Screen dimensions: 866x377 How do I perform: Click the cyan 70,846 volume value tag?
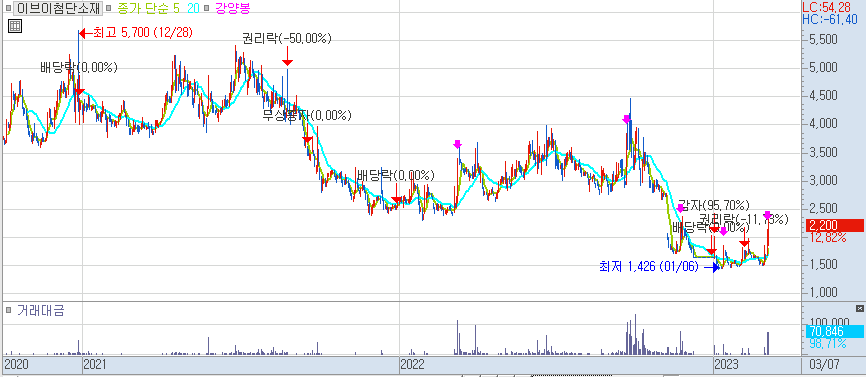click(835, 332)
